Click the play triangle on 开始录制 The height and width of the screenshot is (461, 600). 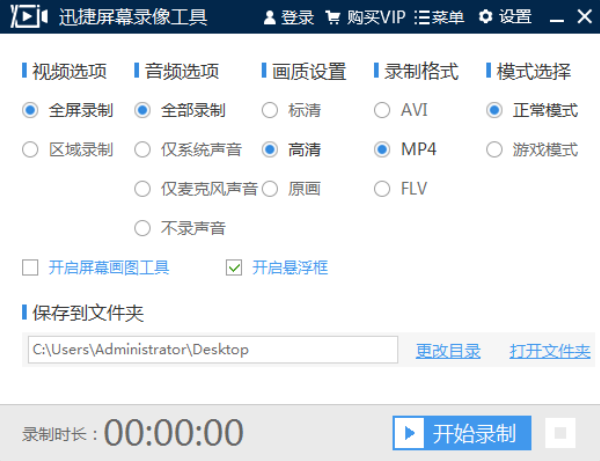[x=409, y=433]
